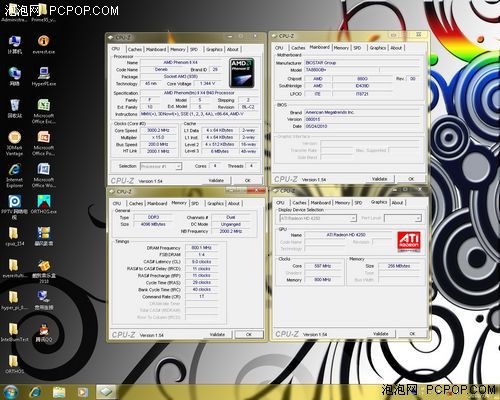Open Internet Explorer desktop shortcut
The width and height of the screenshot is (500, 400).
(15, 175)
